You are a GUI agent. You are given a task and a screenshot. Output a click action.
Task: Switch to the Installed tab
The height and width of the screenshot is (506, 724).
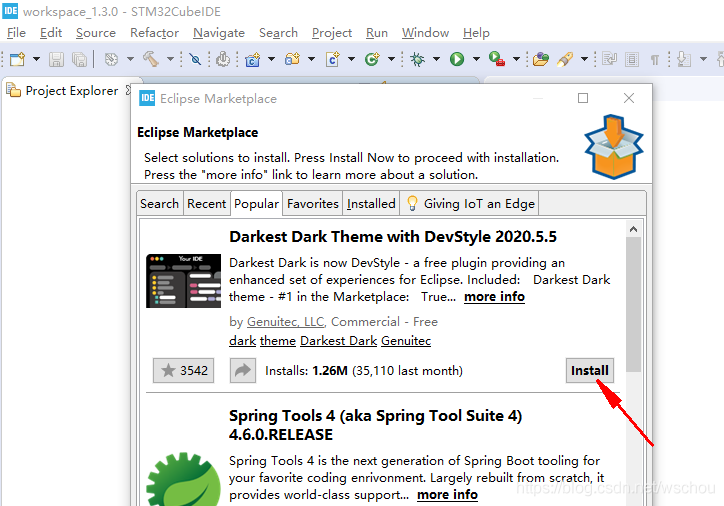(371, 204)
